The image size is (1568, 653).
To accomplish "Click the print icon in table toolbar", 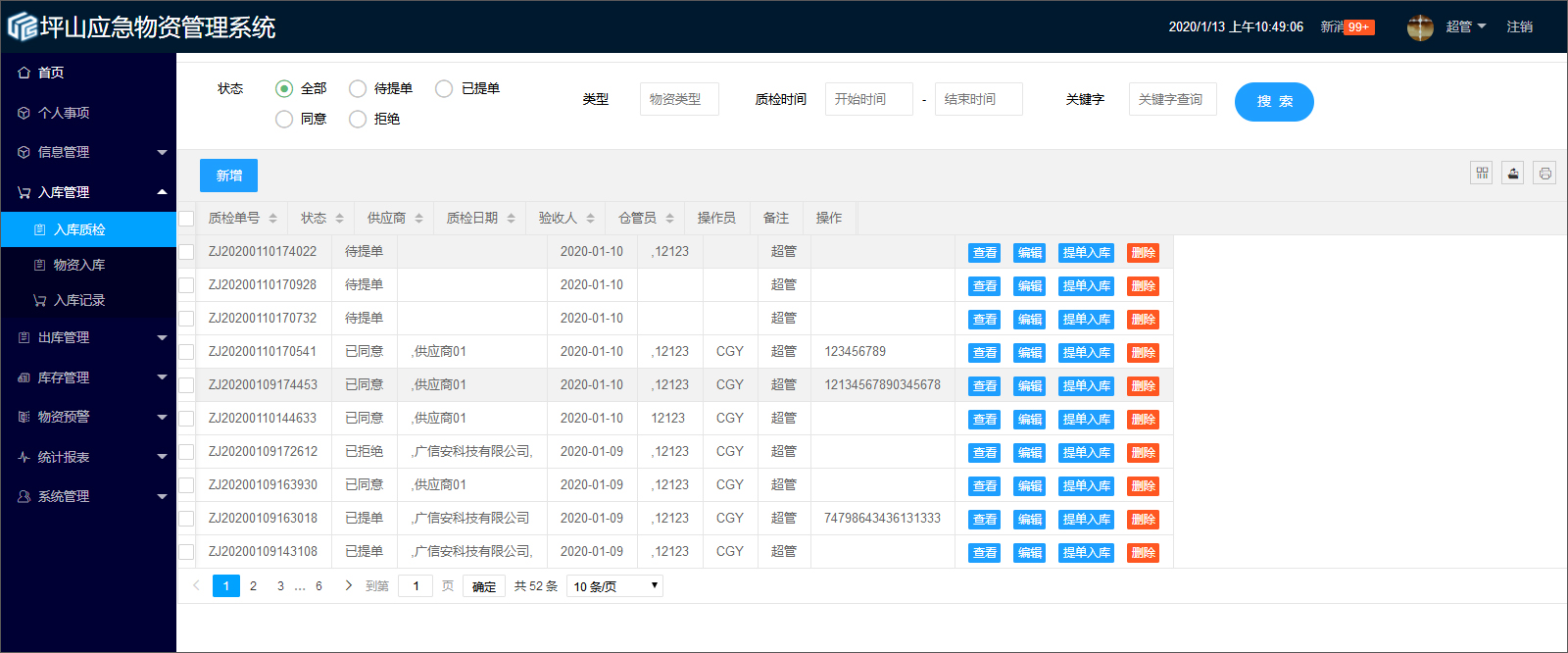I will coord(1544,174).
